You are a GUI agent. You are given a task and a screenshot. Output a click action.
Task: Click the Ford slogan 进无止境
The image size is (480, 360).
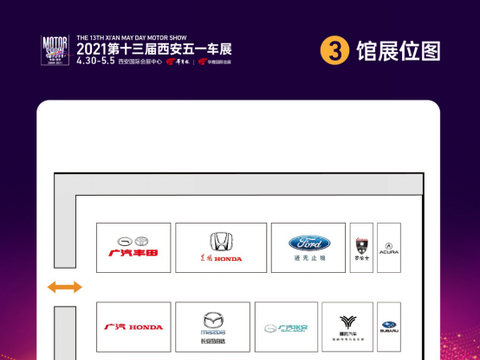click(x=309, y=258)
